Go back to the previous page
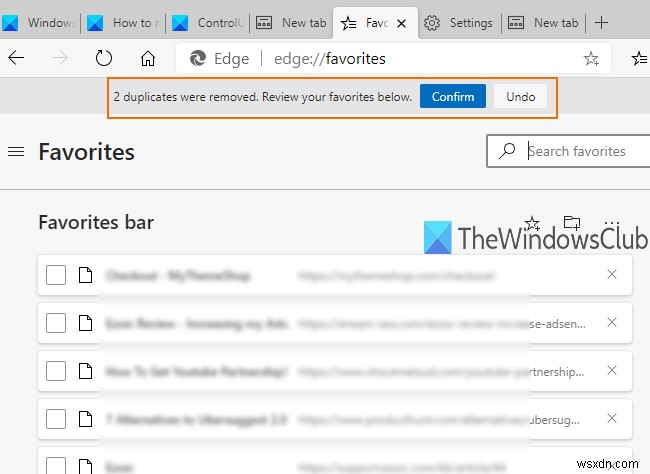 (x=16, y=58)
